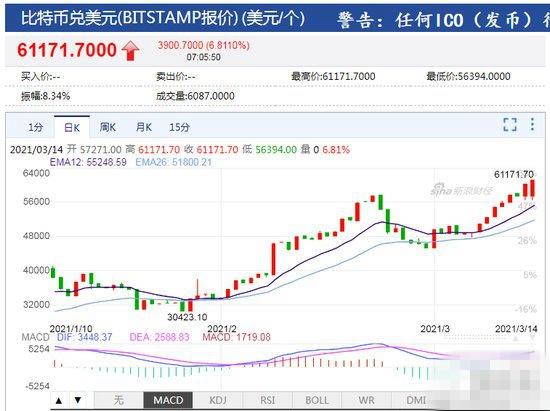Select the RSI indicator button
The width and height of the screenshot is (550, 411).
(267, 400)
